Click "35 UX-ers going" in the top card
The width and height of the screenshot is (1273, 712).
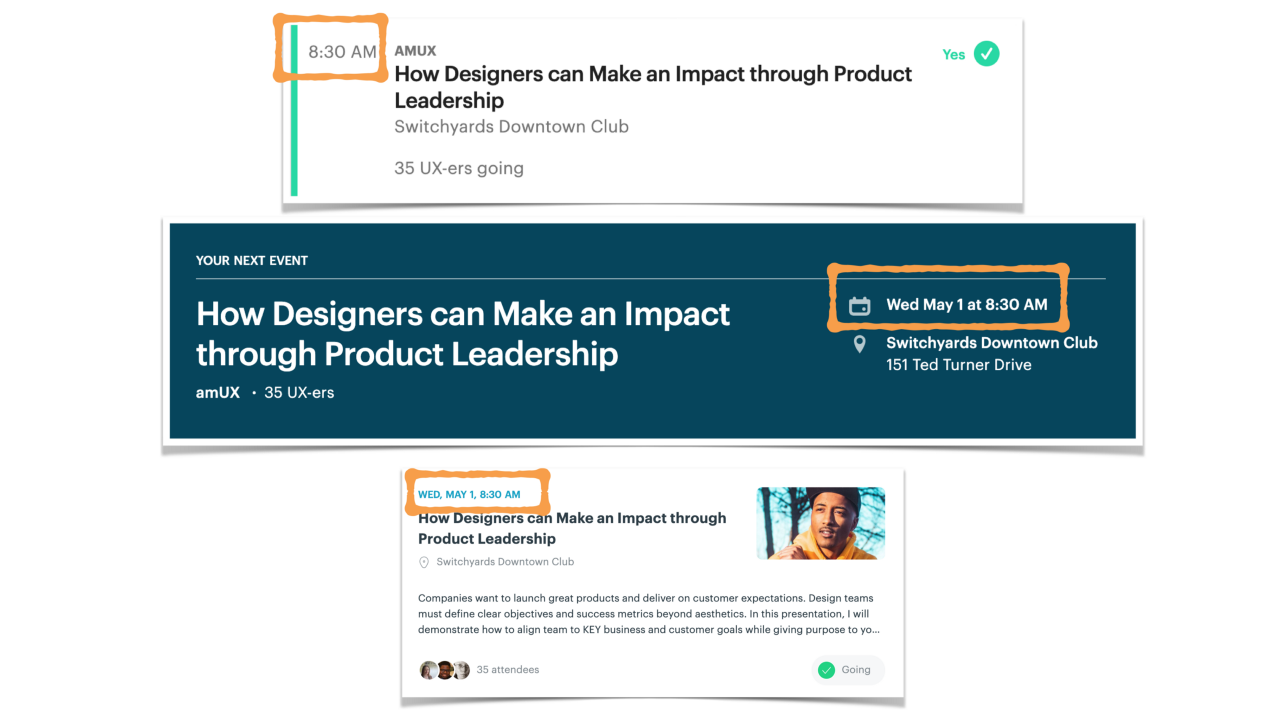[x=458, y=168]
